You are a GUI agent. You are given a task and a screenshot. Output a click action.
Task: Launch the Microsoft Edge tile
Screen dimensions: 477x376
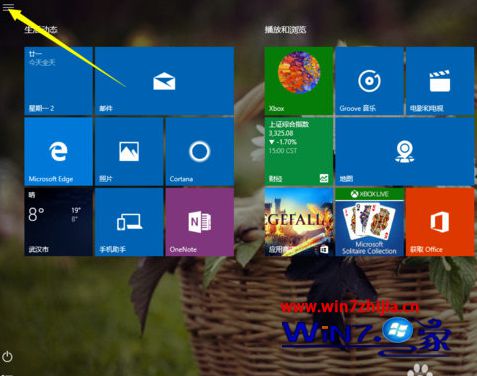click(58, 152)
